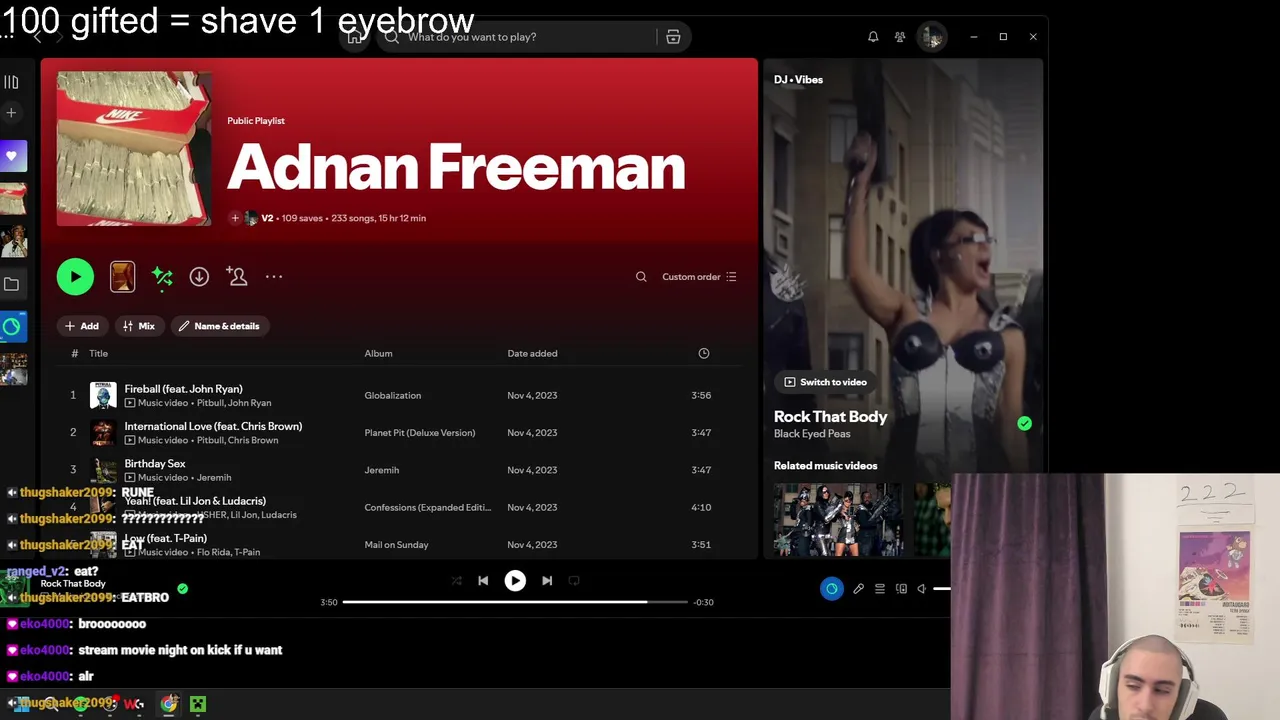Open the play queue
The width and height of the screenshot is (1280, 720).
(x=880, y=589)
